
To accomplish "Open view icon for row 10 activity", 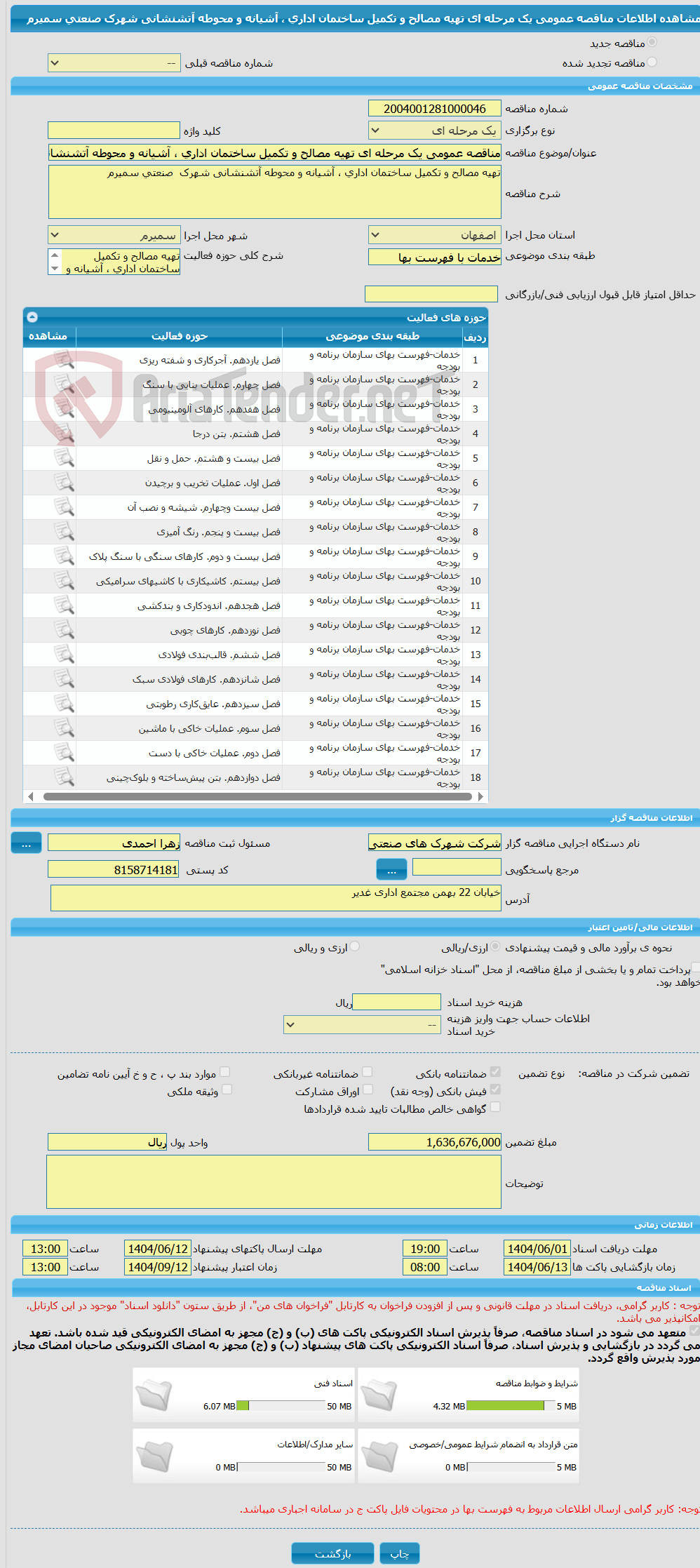I will pos(64,581).
